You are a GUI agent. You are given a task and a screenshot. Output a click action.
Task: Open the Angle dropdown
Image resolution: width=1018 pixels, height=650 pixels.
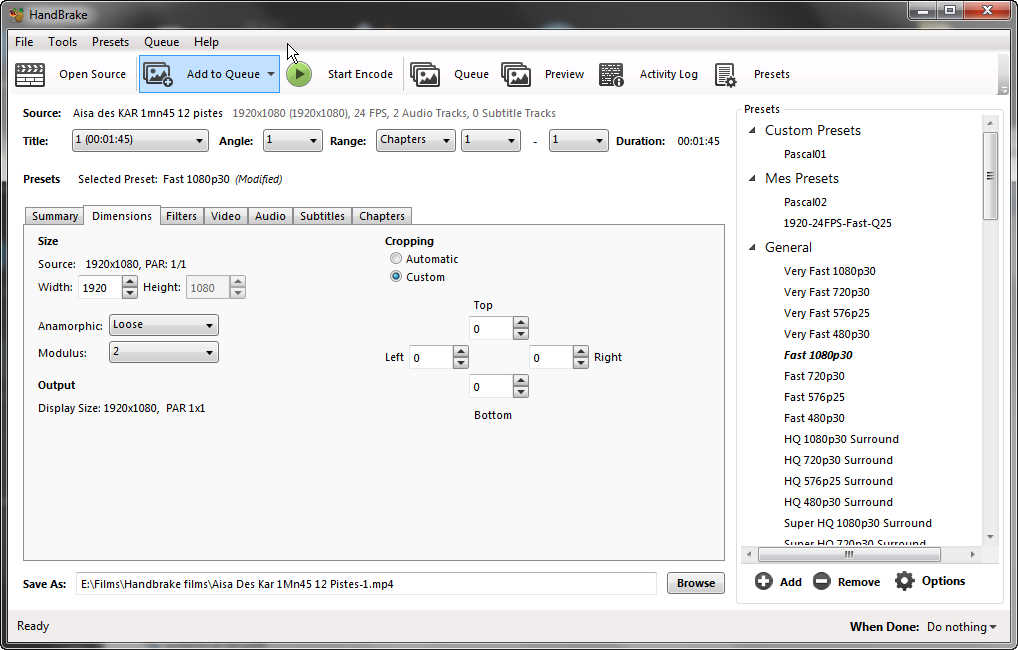click(292, 140)
